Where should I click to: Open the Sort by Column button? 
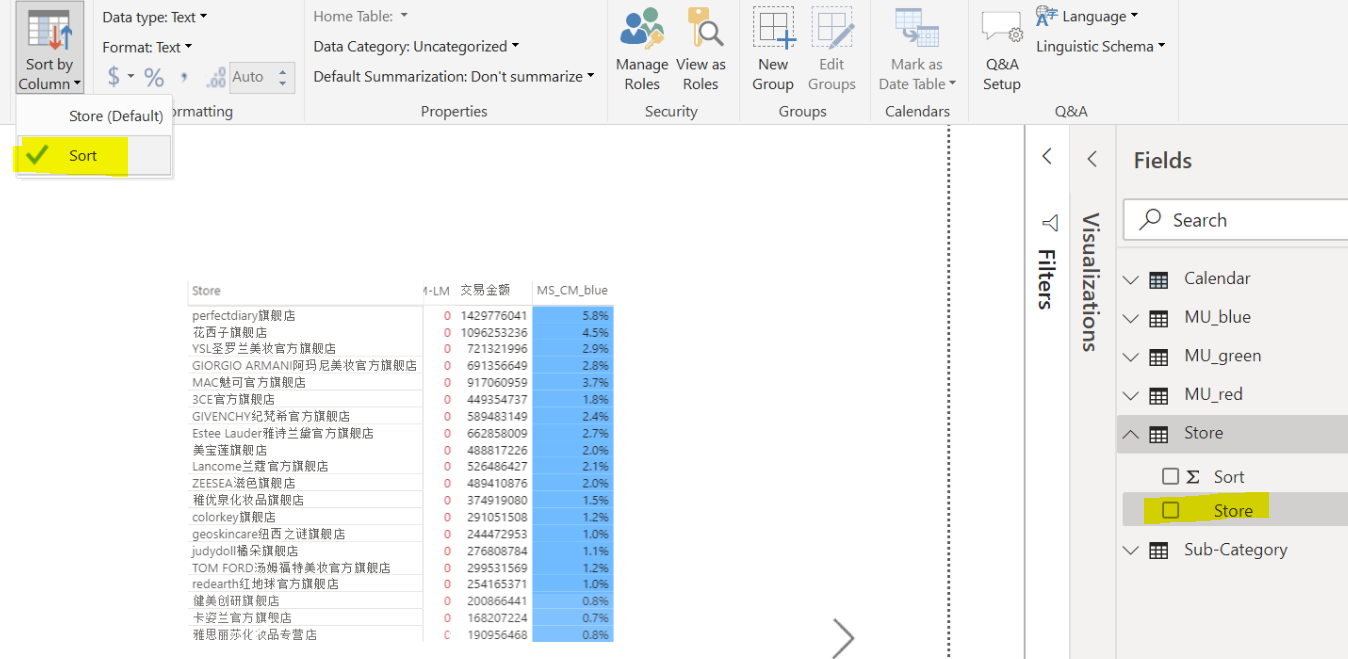tap(49, 47)
